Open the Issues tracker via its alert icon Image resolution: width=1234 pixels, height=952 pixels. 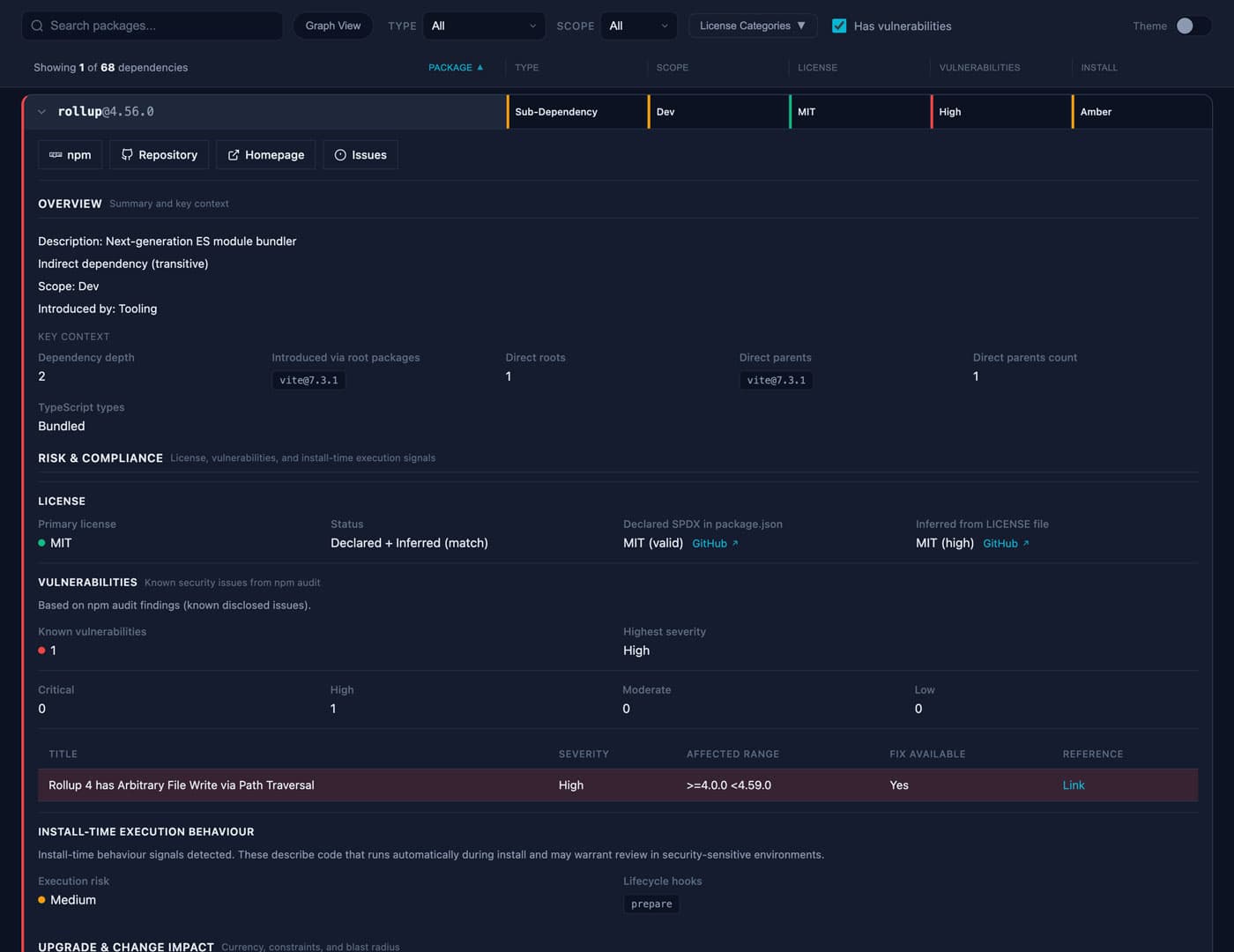pos(340,154)
